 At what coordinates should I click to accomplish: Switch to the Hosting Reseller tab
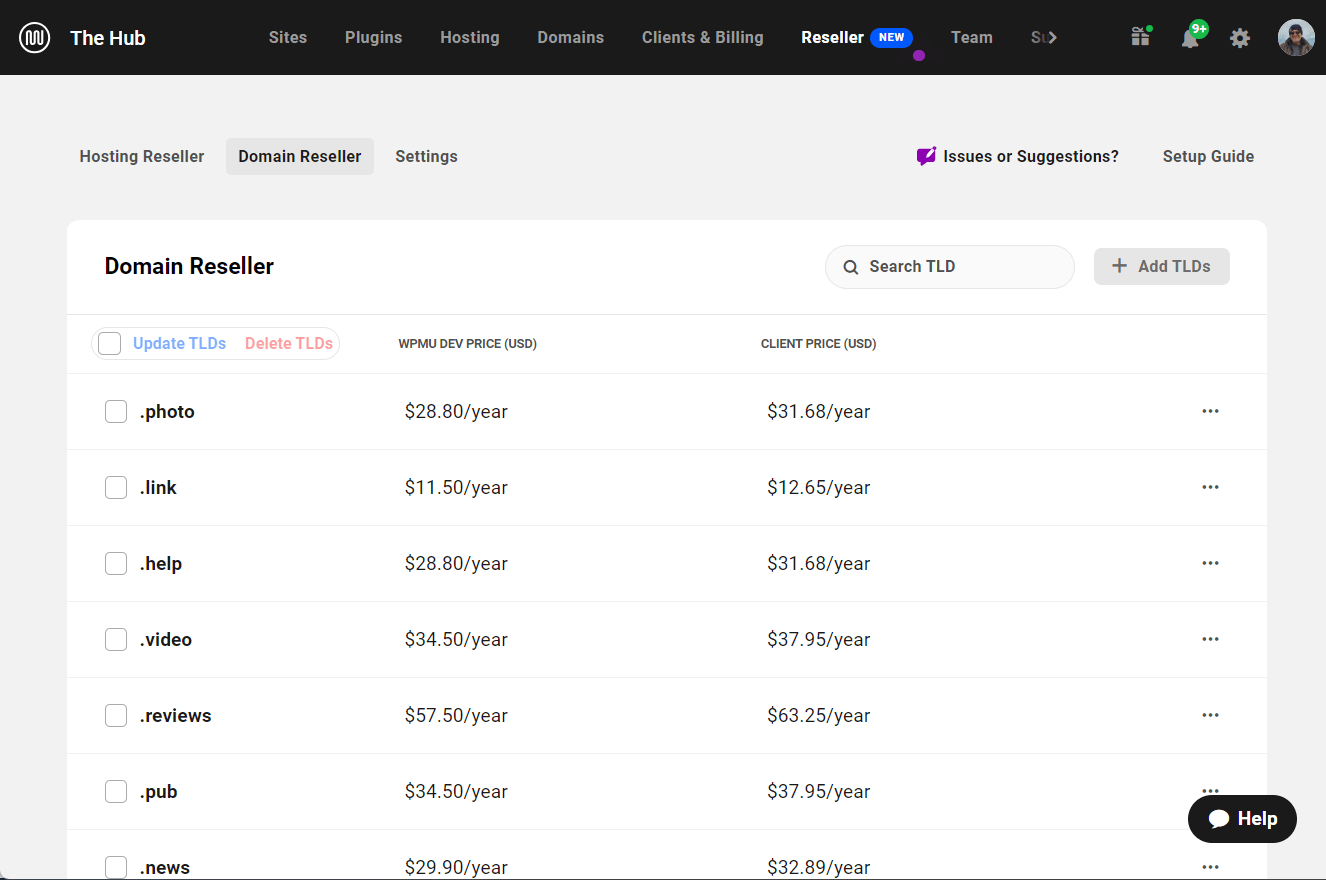pyautogui.click(x=141, y=156)
